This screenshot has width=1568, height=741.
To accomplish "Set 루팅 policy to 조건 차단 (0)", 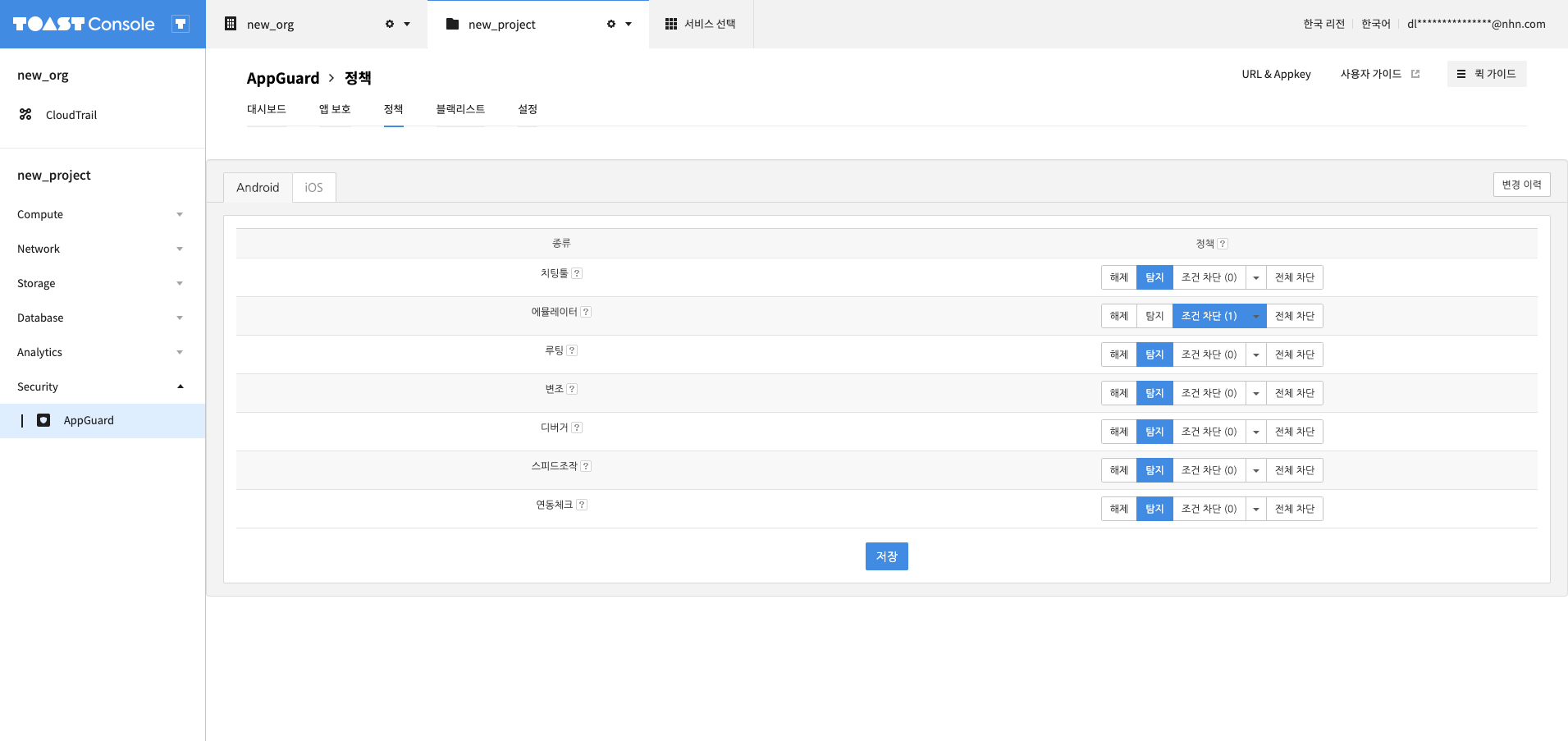I will (1209, 354).
